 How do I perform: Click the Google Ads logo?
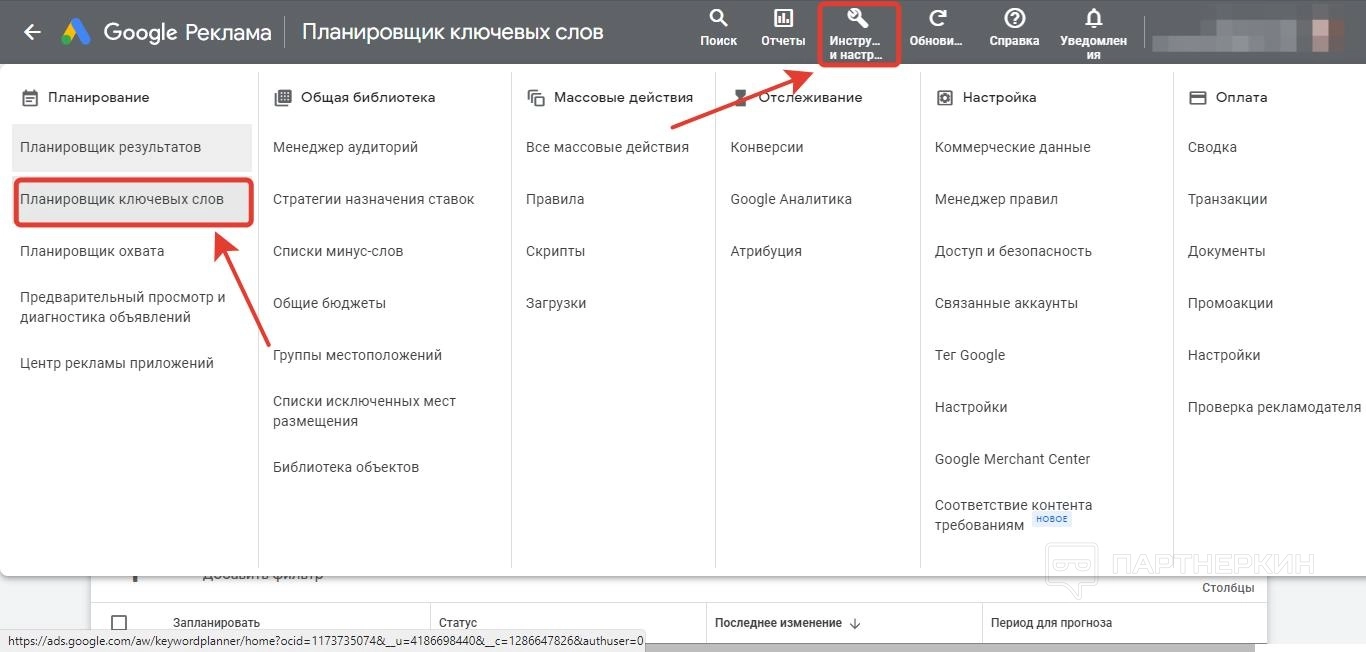click(77, 32)
